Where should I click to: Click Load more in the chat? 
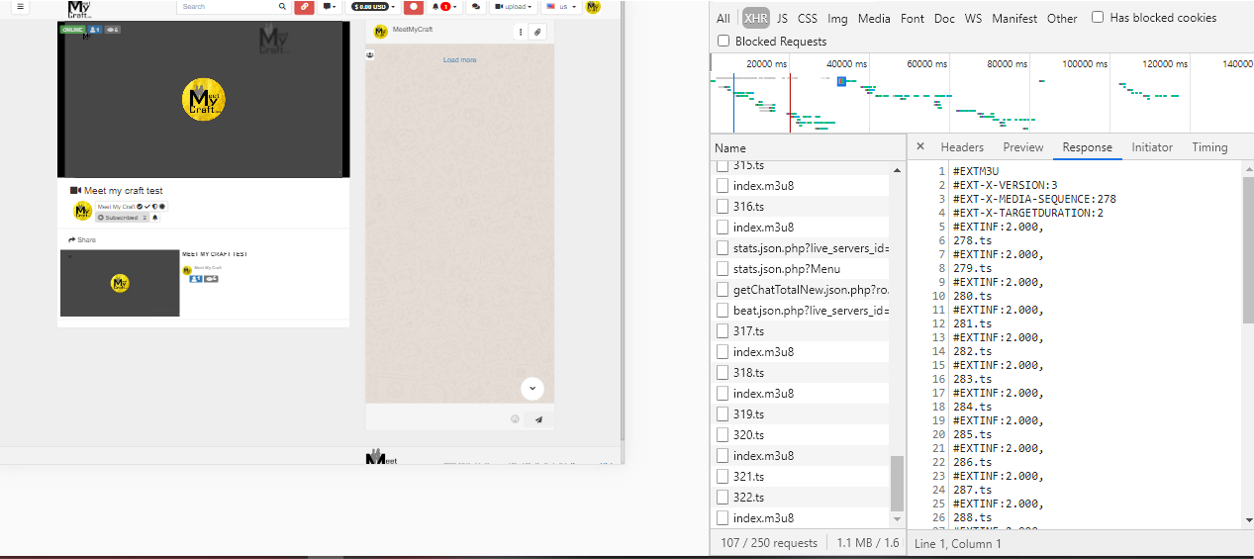(460, 60)
